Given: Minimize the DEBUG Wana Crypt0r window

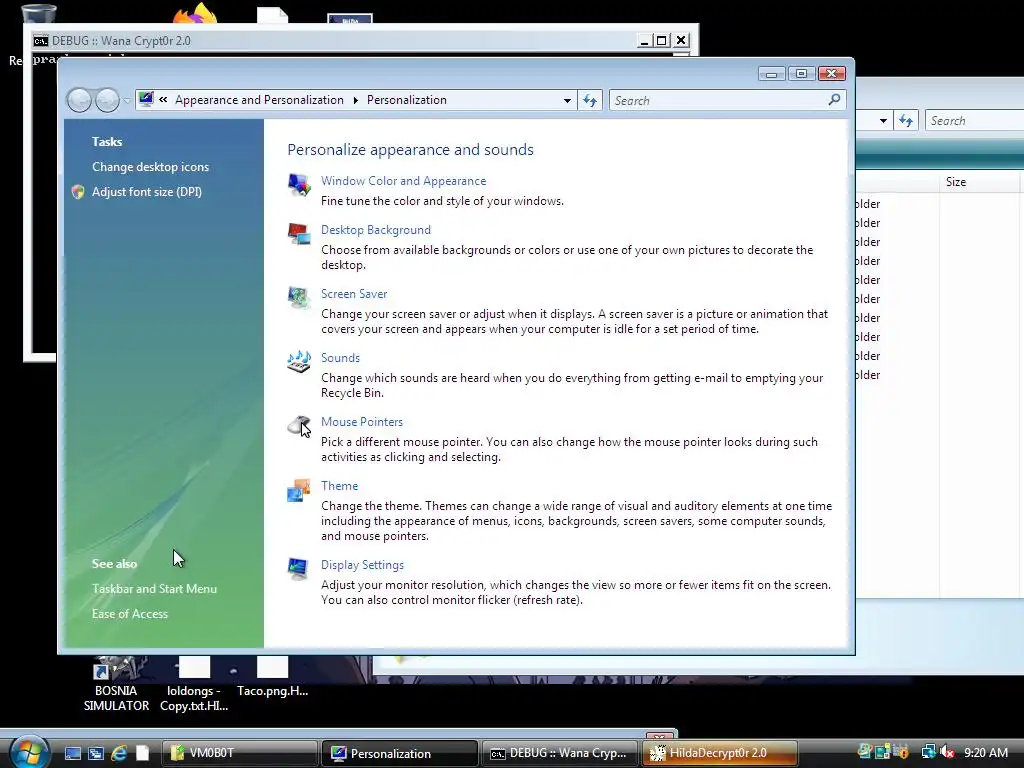Looking at the screenshot, I should pyautogui.click(x=644, y=40).
